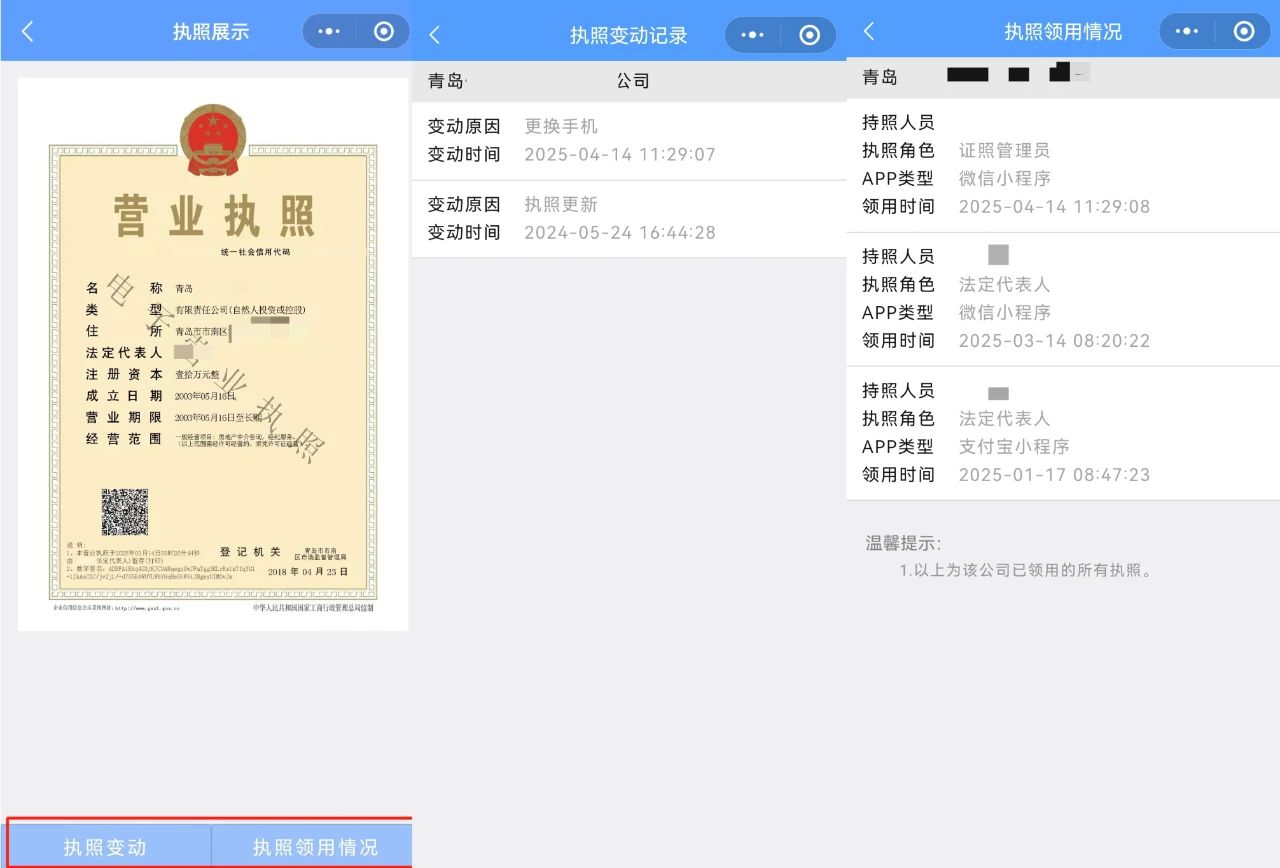The height and width of the screenshot is (868, 1280).
Task: Select the 支付宝小程序 license holder entry
Action: (x=1062, y=433)
